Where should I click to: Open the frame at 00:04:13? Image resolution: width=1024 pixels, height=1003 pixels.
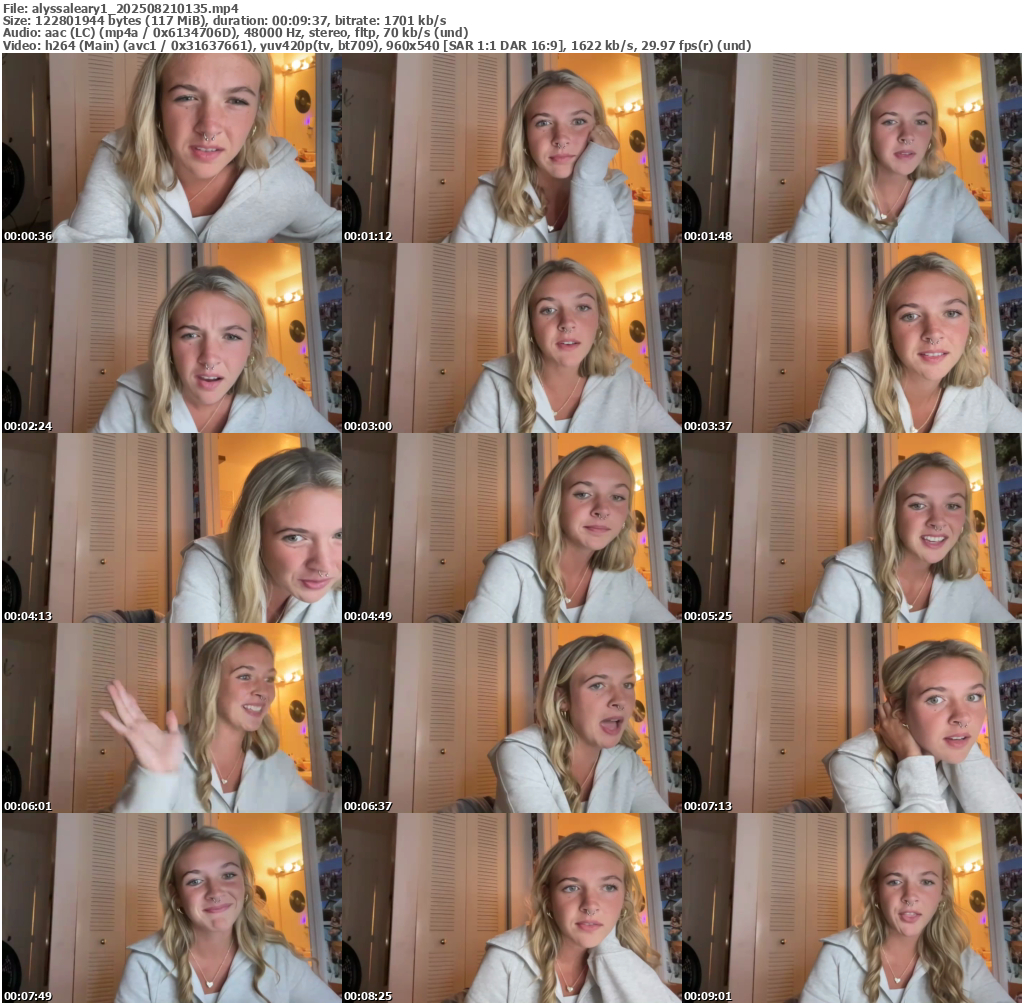coord(172,528)
